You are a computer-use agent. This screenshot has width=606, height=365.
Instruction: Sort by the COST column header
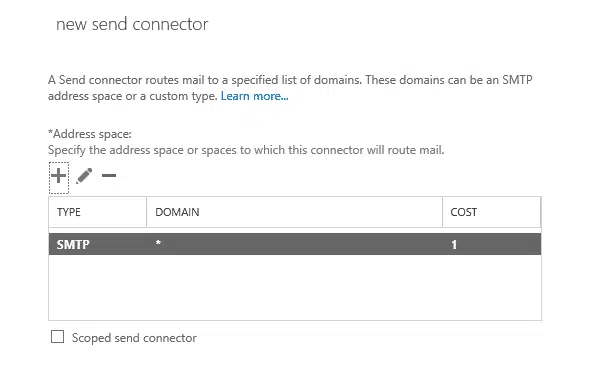[x=492, y=212]
